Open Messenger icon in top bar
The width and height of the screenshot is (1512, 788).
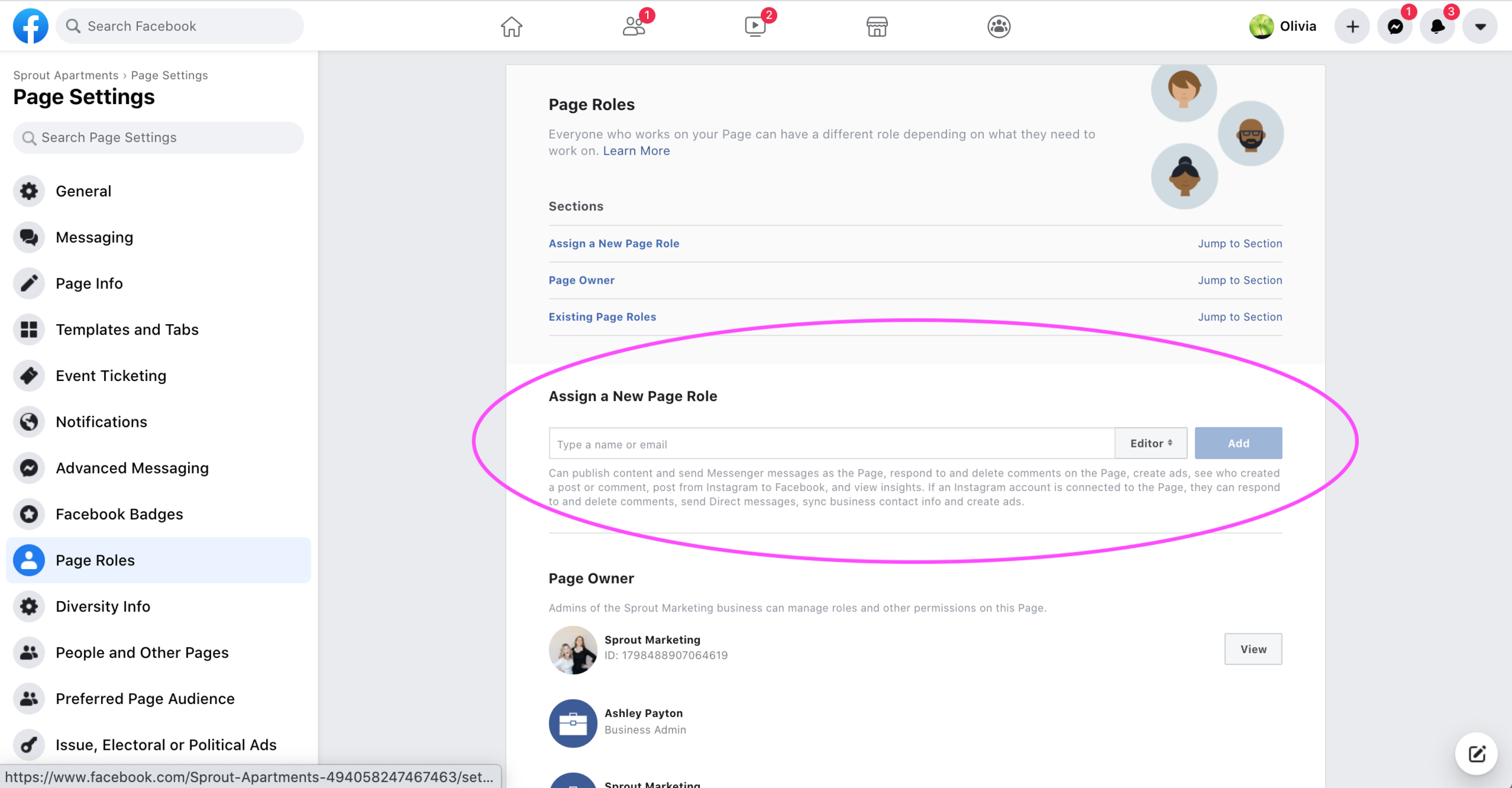(1395, 27)
